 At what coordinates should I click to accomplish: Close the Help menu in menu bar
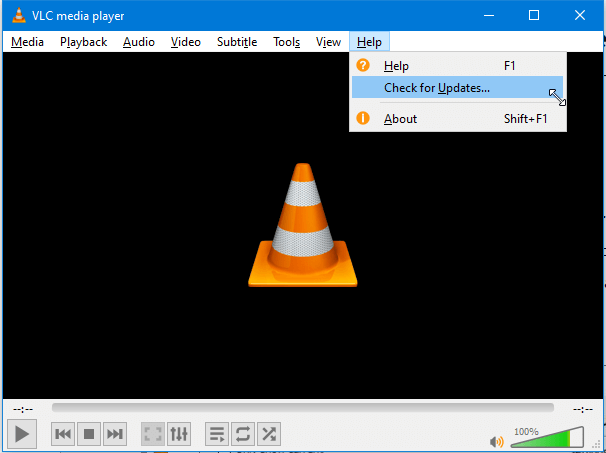(369, 42)
